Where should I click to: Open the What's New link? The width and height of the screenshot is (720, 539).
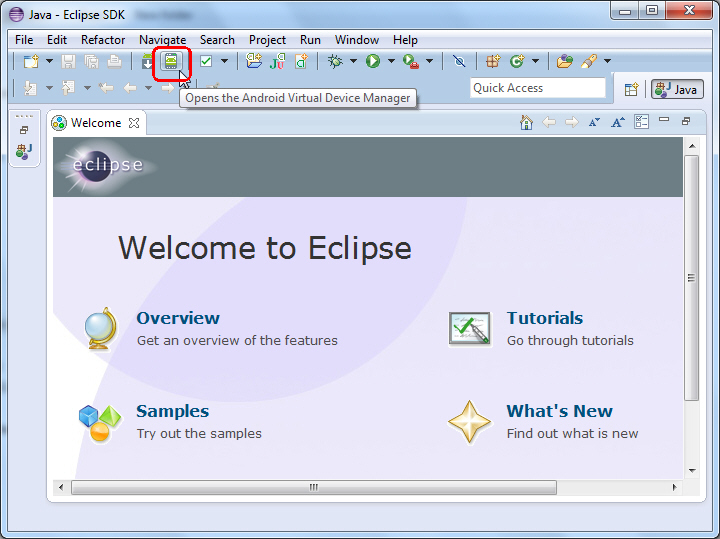pos(559,411)
